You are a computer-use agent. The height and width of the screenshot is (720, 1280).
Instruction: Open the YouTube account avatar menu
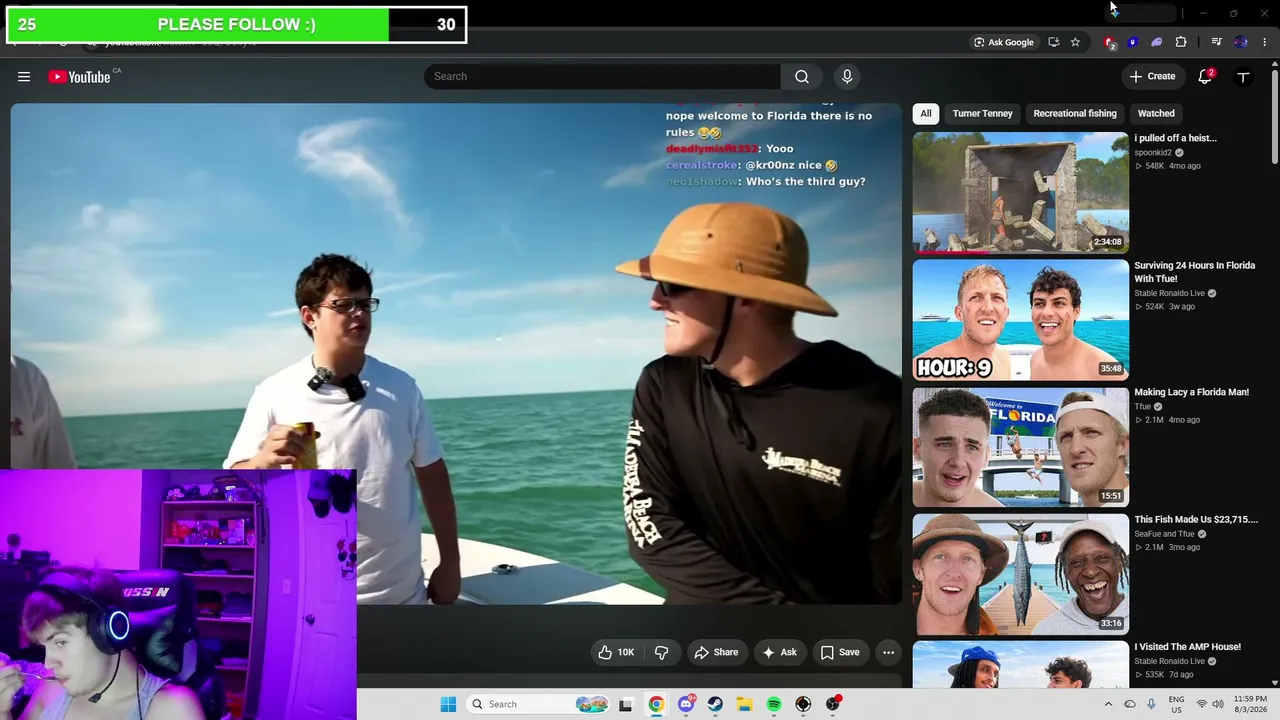pyautogui.click(x=1243, y=77)
